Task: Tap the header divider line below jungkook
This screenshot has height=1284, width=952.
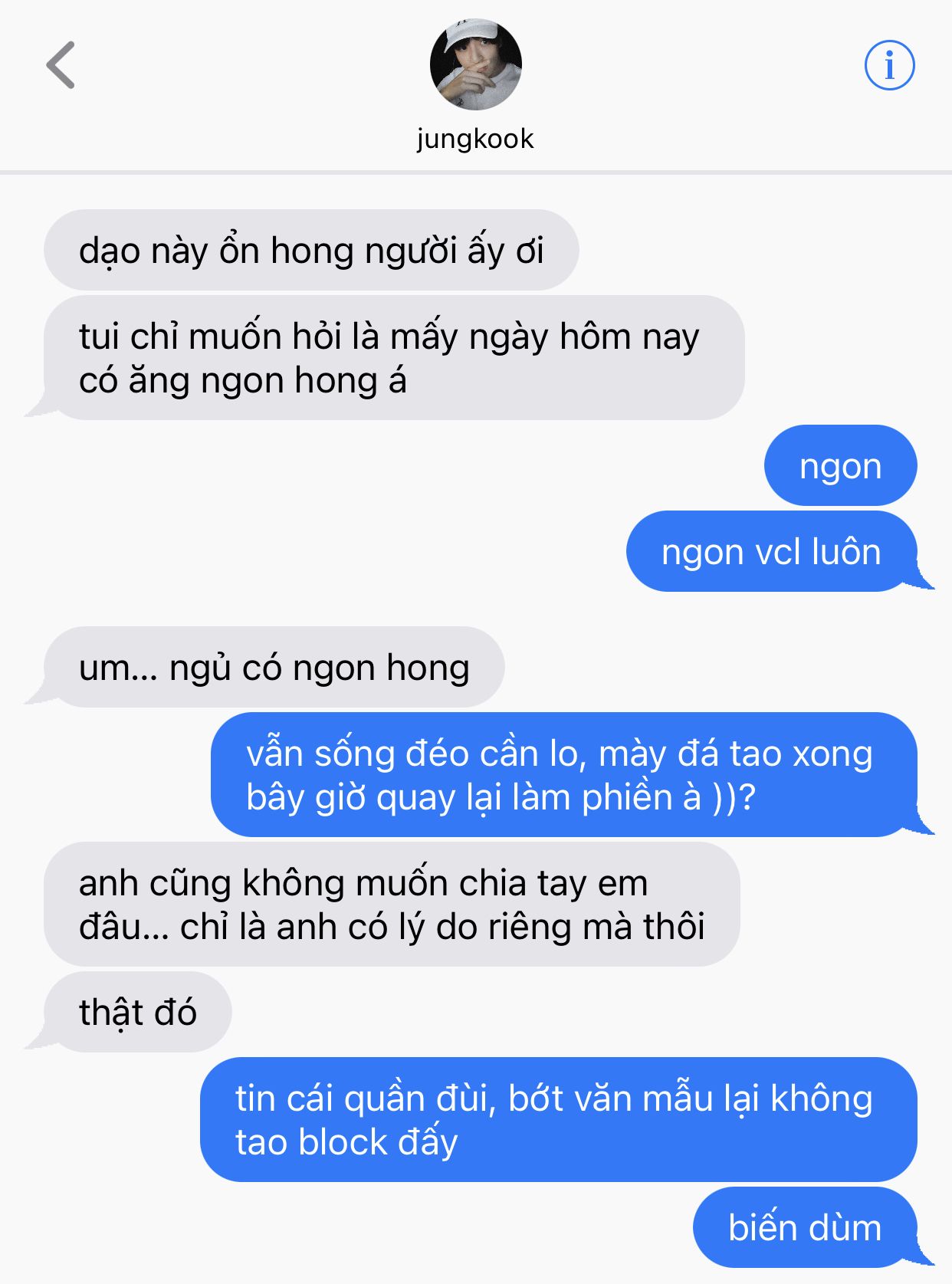Action: click(x=476, y=172)
